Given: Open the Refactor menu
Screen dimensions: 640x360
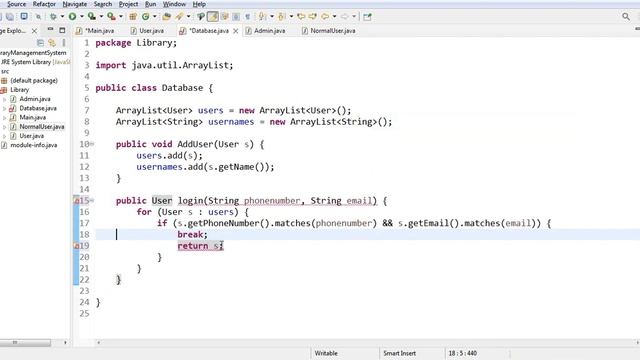Looking at the screenshot, I should pyautogui.click(x=44, y=4).
